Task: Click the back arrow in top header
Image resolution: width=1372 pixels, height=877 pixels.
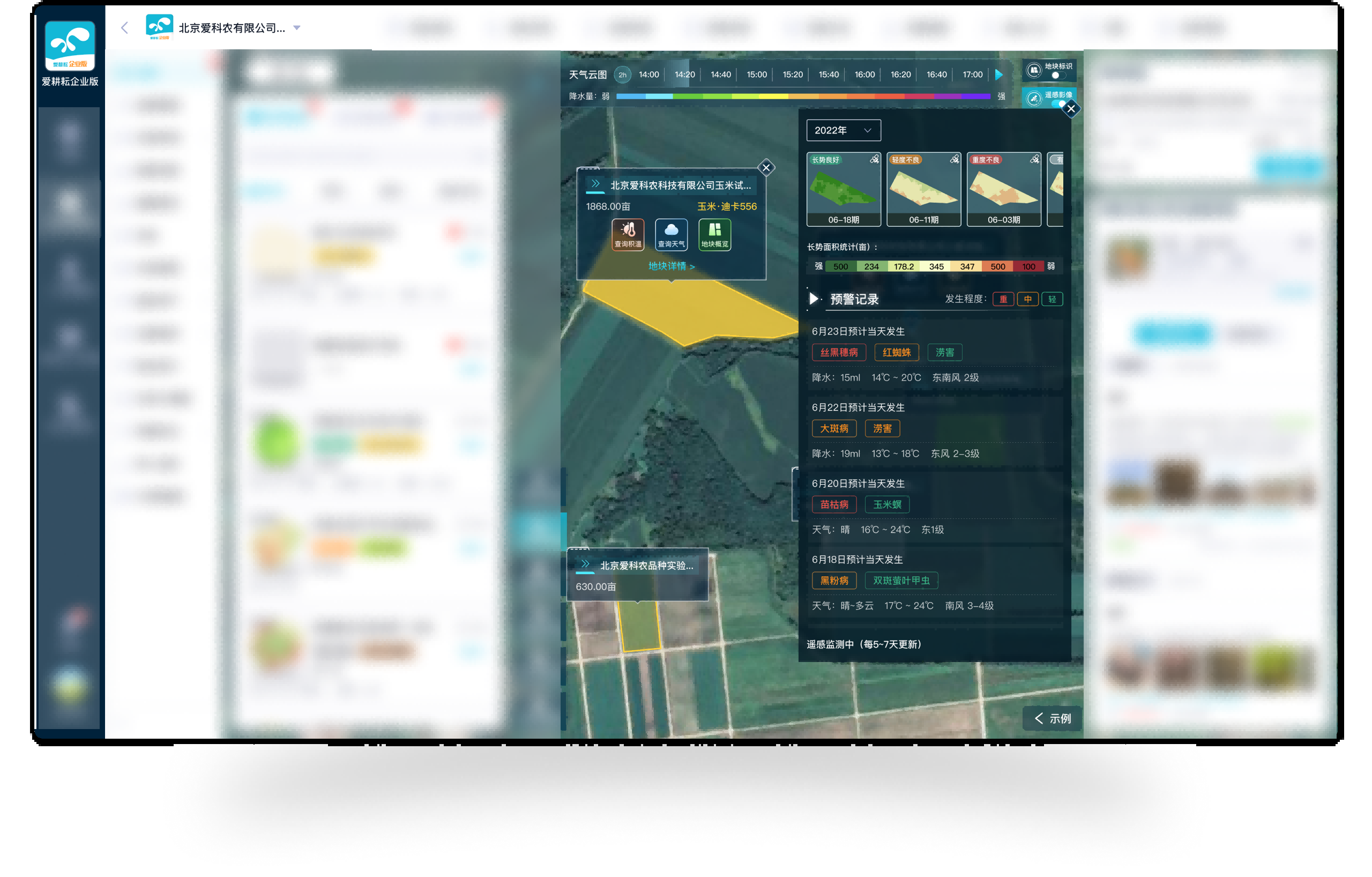Action: [125, 27]
